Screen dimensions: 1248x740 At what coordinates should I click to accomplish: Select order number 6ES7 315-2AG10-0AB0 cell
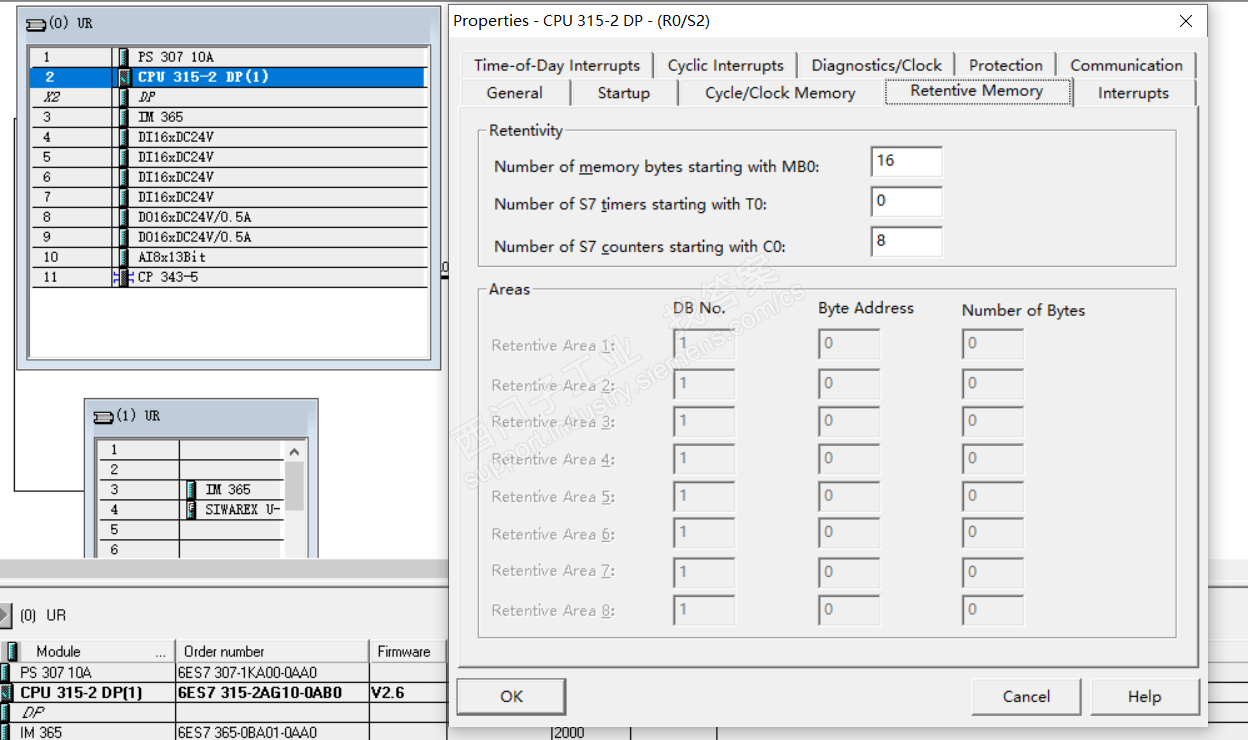click(272, 693)
